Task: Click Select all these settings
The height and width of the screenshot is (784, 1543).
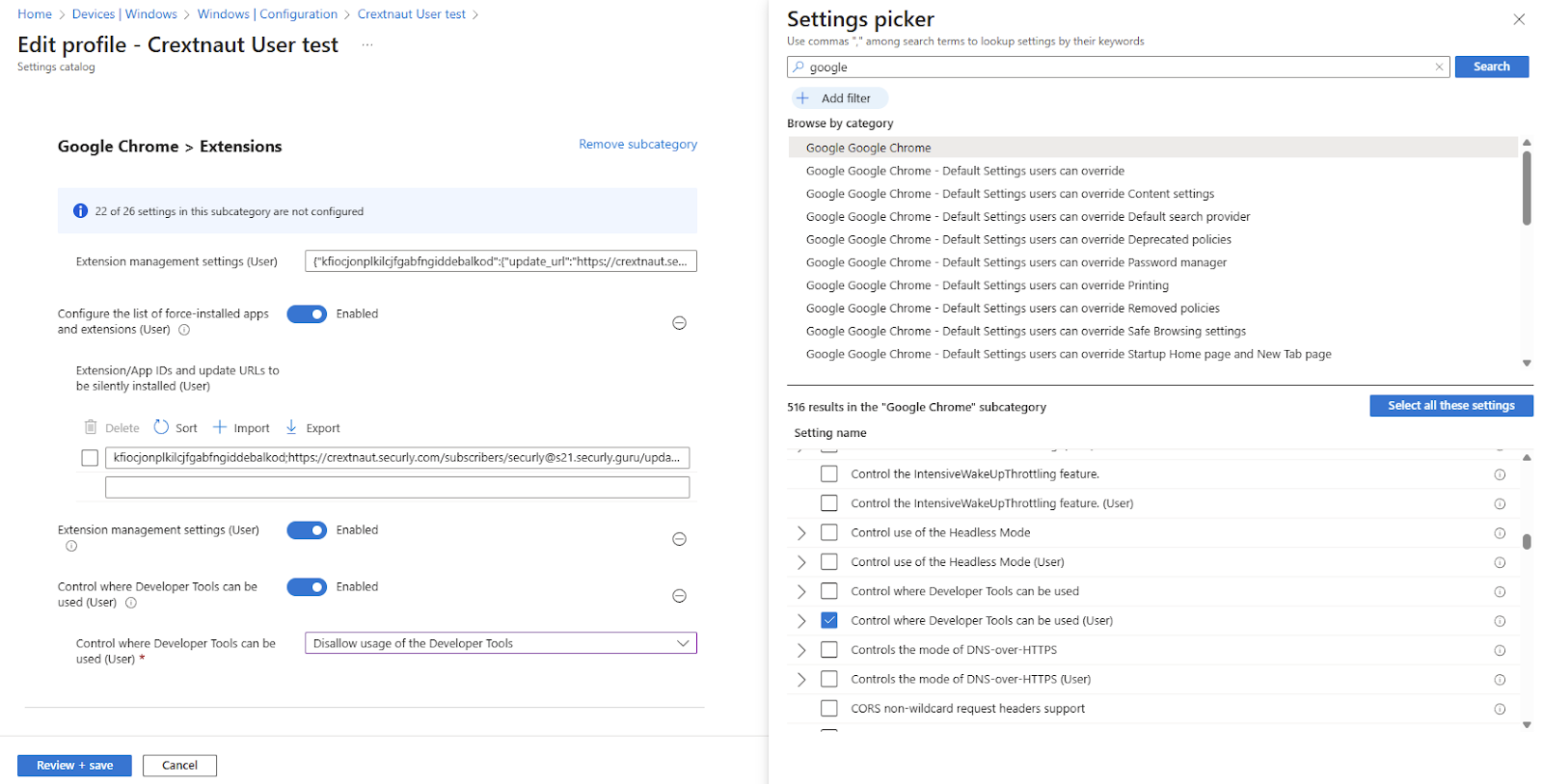Action: point(1451,406)
